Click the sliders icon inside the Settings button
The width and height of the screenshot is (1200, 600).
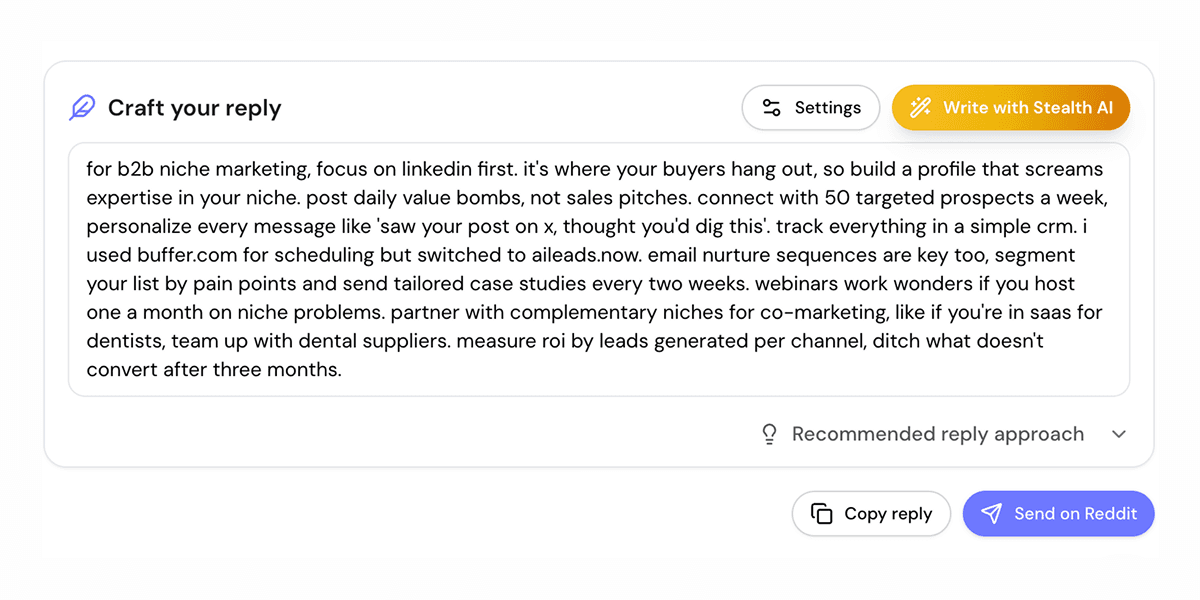point(773,107)
